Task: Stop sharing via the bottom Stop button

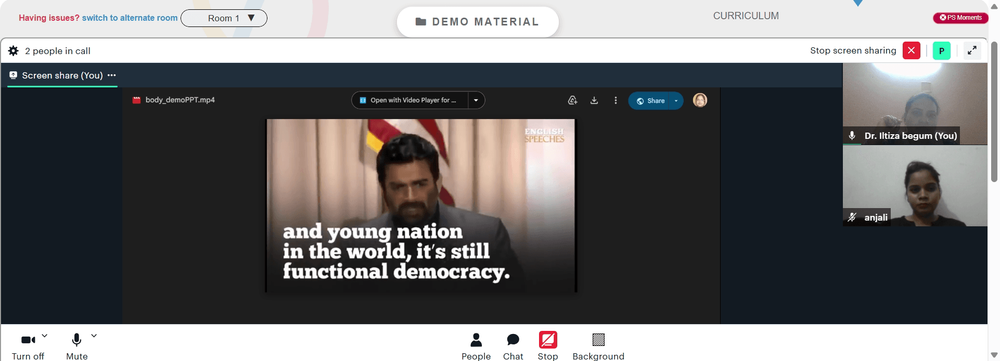Action: click(x=548, y=346)
